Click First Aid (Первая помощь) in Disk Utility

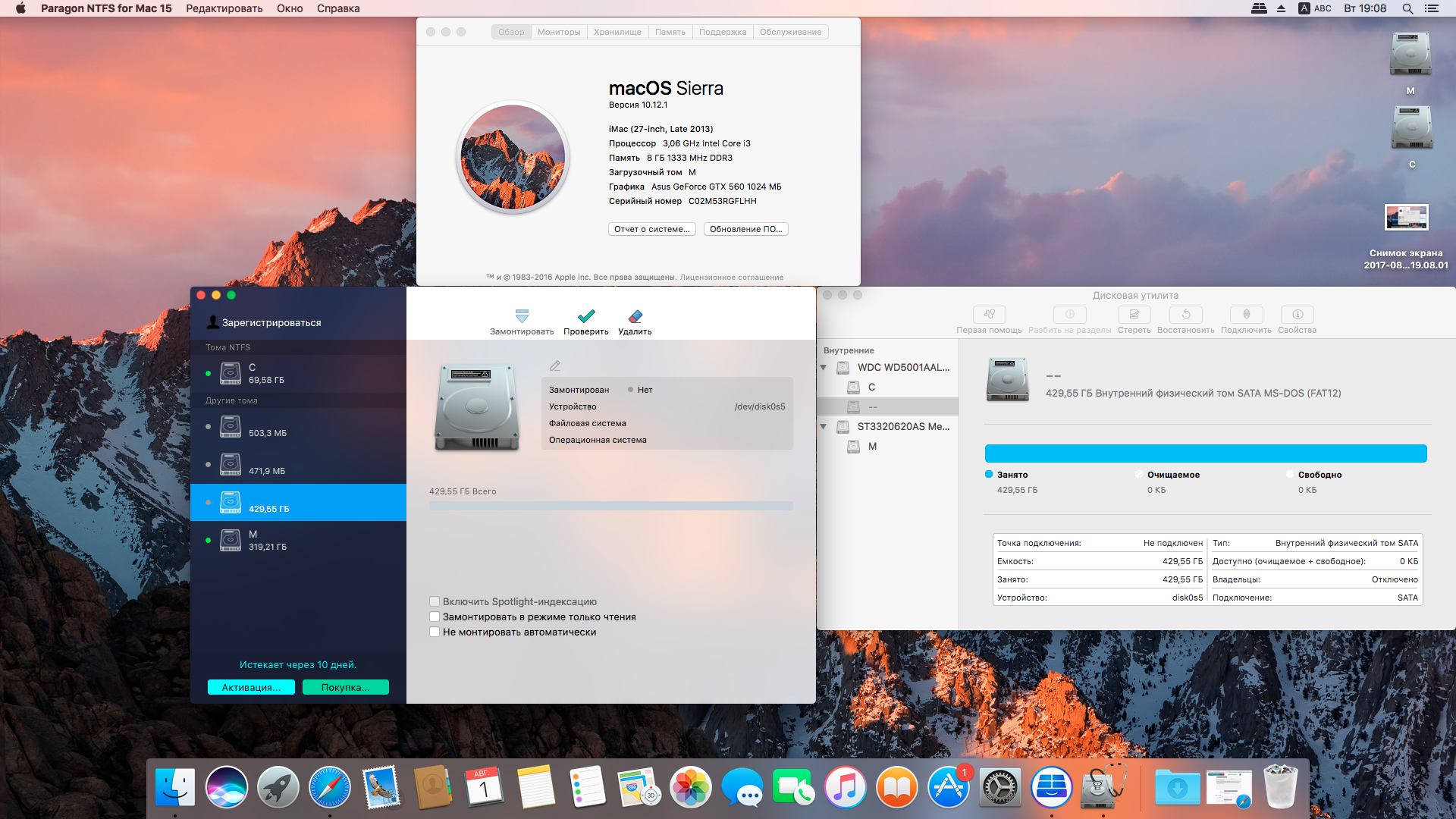989,315
